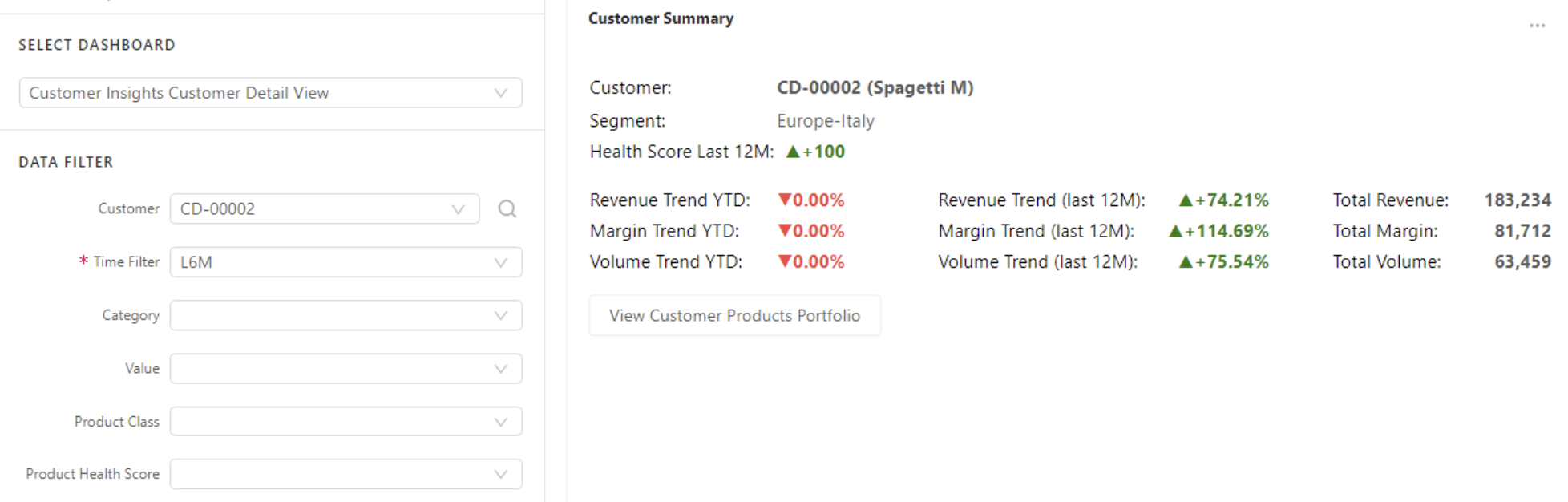Click the red Margin Trend YTD down arrow
The height and width of the screenshot is (502, 1568).
click(785, 231)
